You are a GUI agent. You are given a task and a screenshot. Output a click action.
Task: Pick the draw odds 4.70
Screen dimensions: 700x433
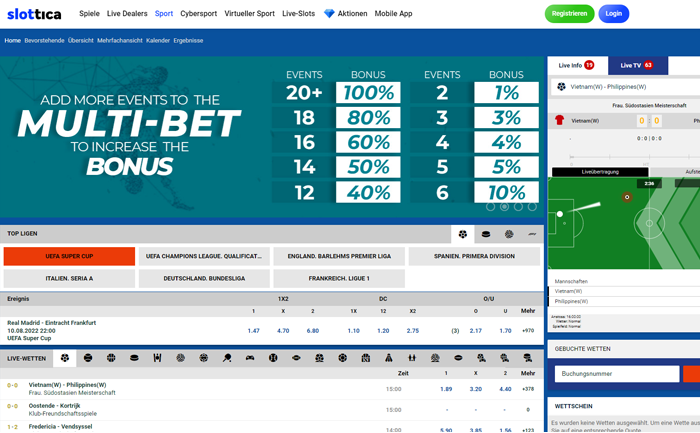(x=283, y=331)
